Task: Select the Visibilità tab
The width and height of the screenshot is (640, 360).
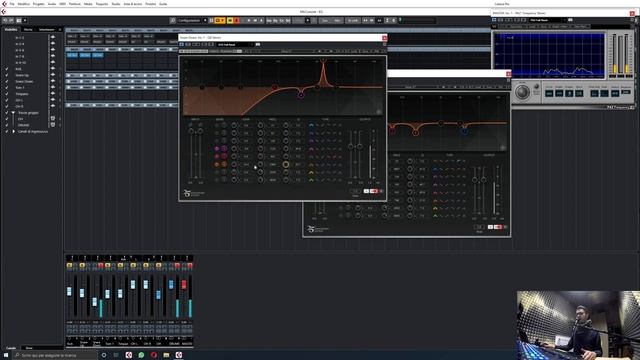Action: 11,29
